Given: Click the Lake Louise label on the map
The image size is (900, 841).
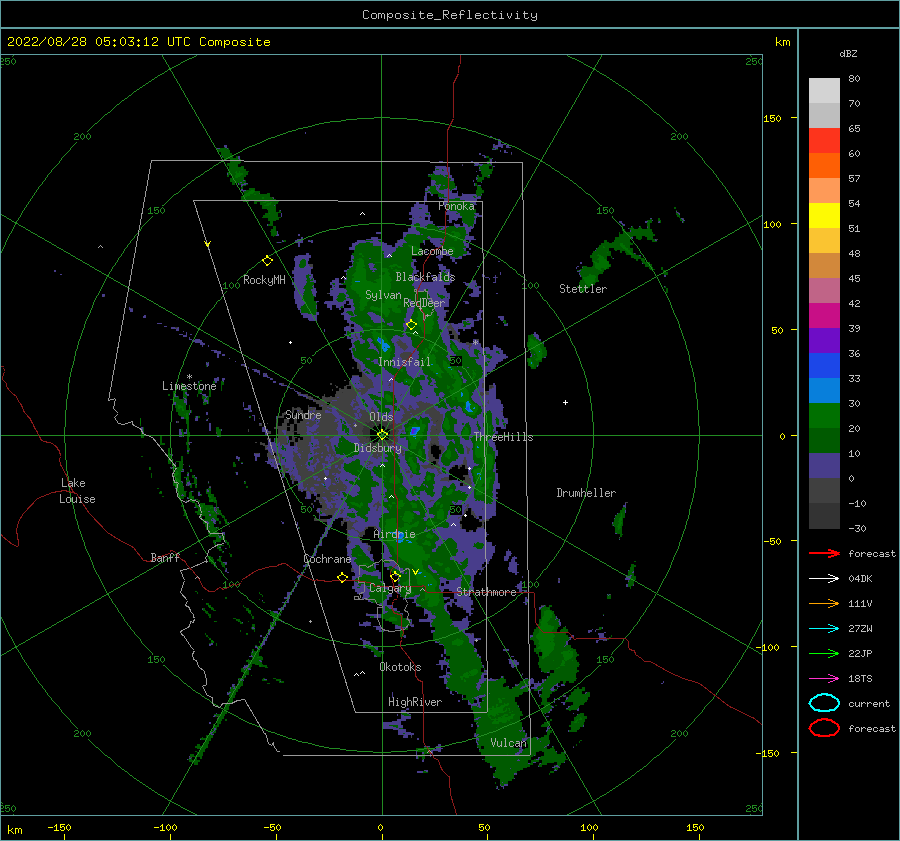Looking at the screenshot, I should click(77, 491).
